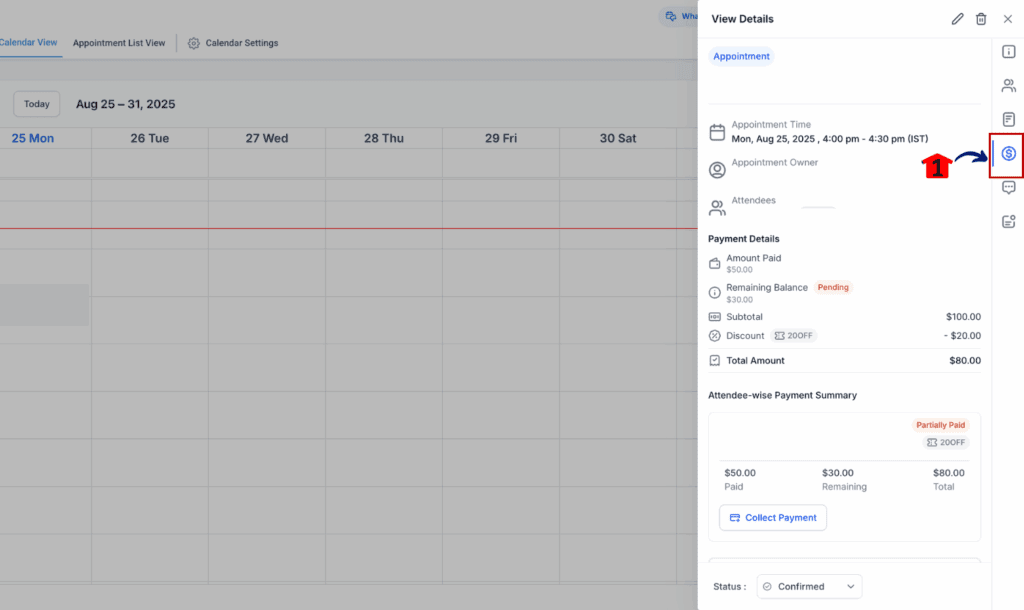Select the 29 Fri column header

tap(501, 138)
